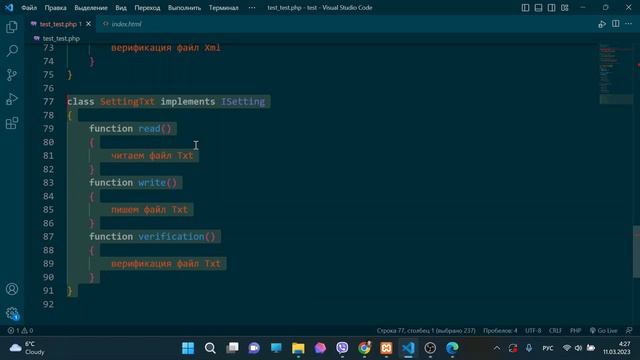This screenshot has height=360, width=640.
Task: Click test_test.php in the breadcrumb
Action: [61, 38]
